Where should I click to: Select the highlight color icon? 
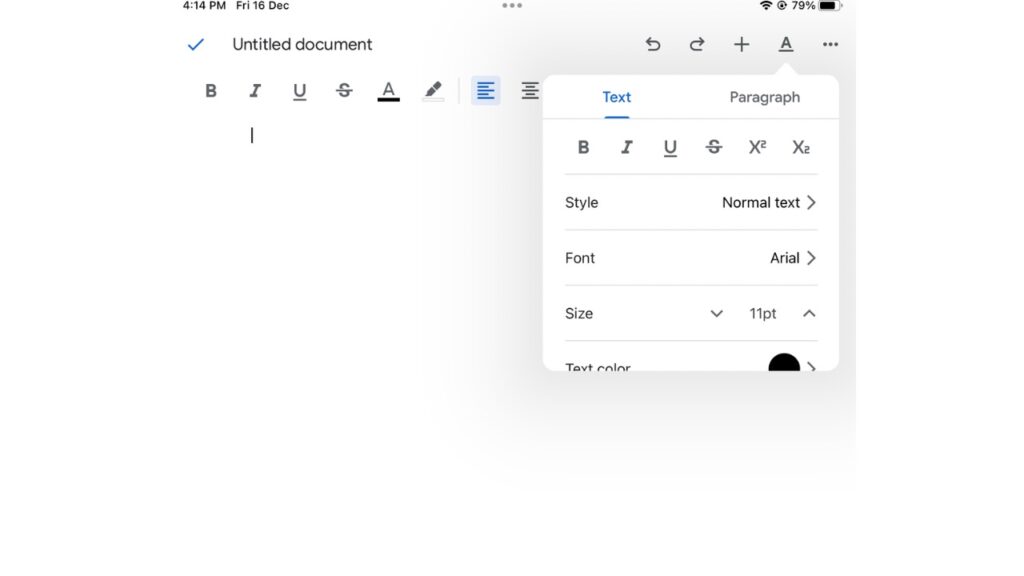433,90
